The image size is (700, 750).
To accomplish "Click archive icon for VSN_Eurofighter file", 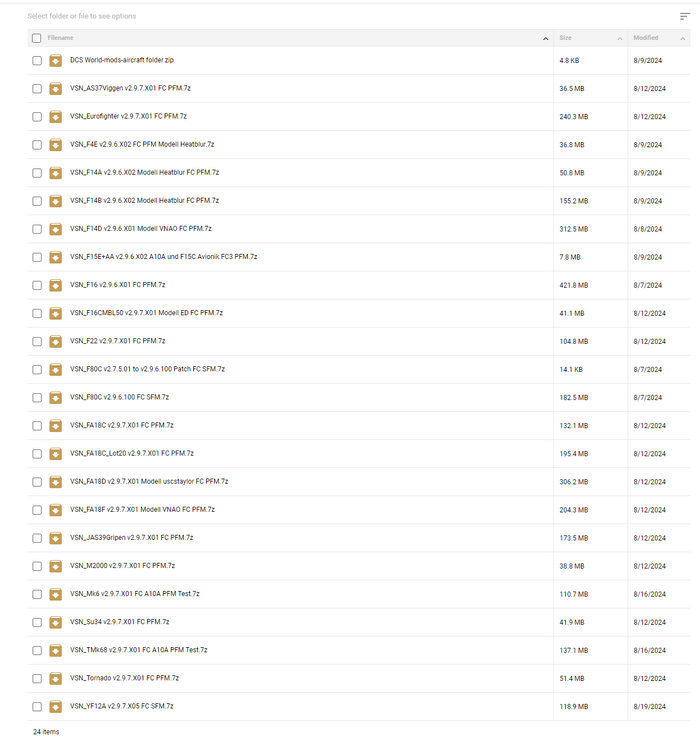I will [x=56, y=117].
